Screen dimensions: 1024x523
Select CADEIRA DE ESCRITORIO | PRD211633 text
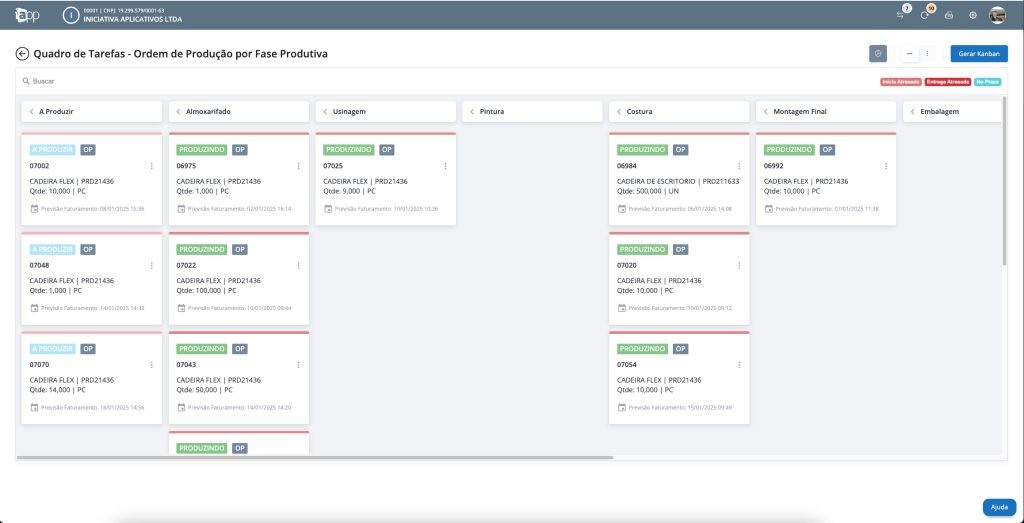[678, 182]
